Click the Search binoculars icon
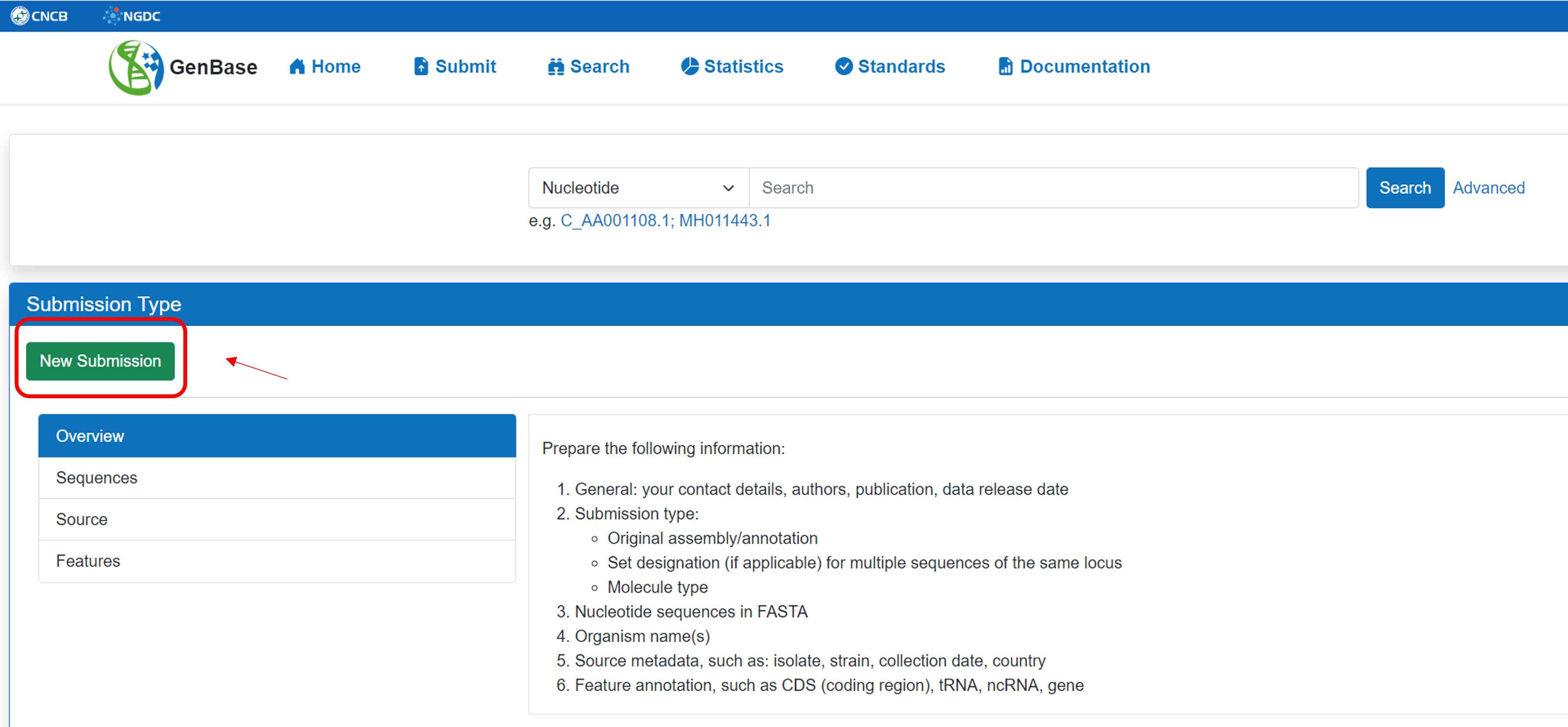The image size is (1568, 727). [x=556, y=66]
